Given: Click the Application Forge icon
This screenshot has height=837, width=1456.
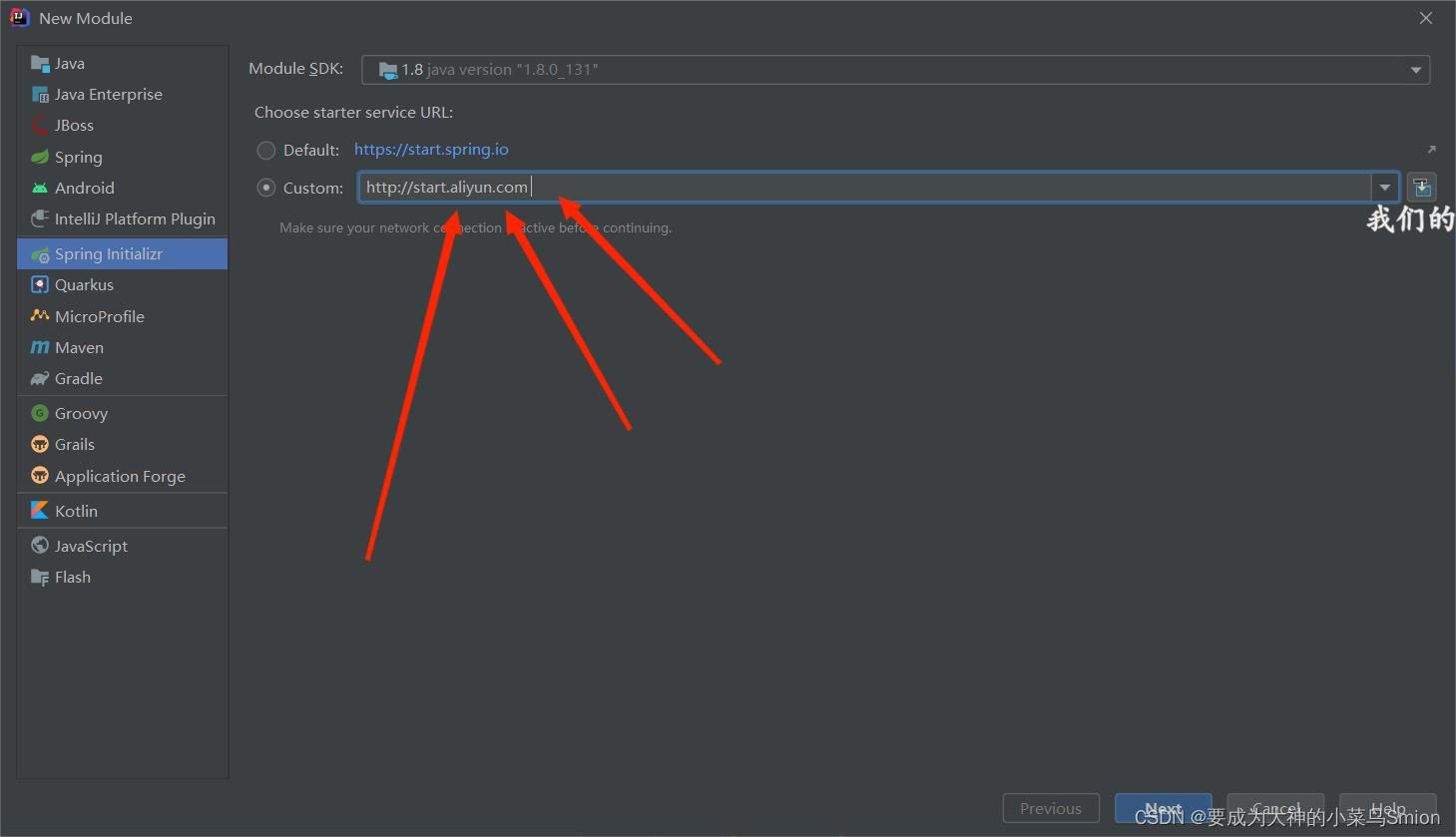Looking at the screenshot, I should click(x=40, y=476).
